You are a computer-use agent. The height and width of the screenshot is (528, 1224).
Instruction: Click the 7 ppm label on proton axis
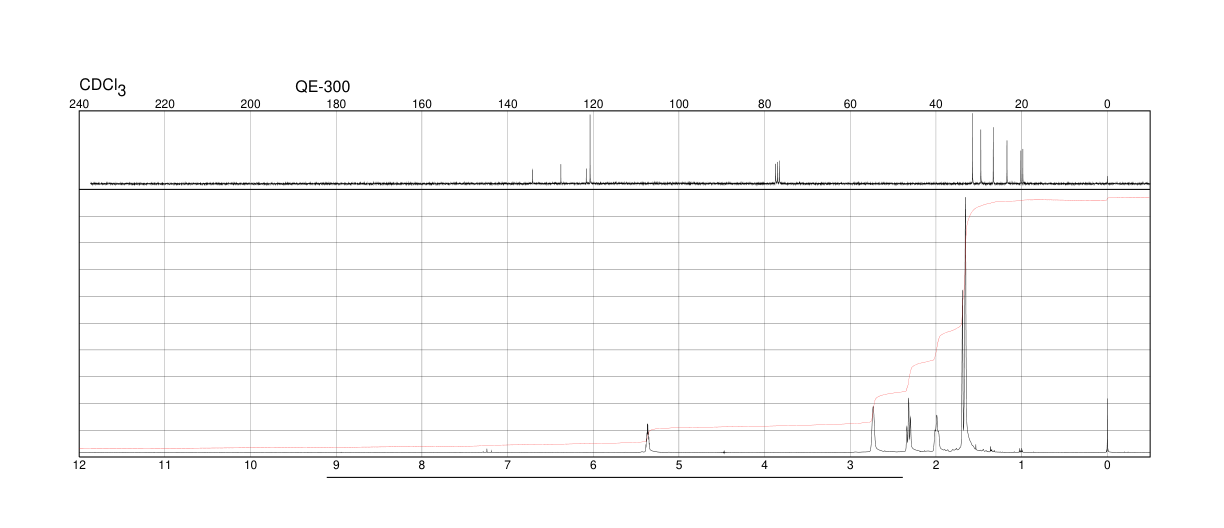[x=507, y=466]
